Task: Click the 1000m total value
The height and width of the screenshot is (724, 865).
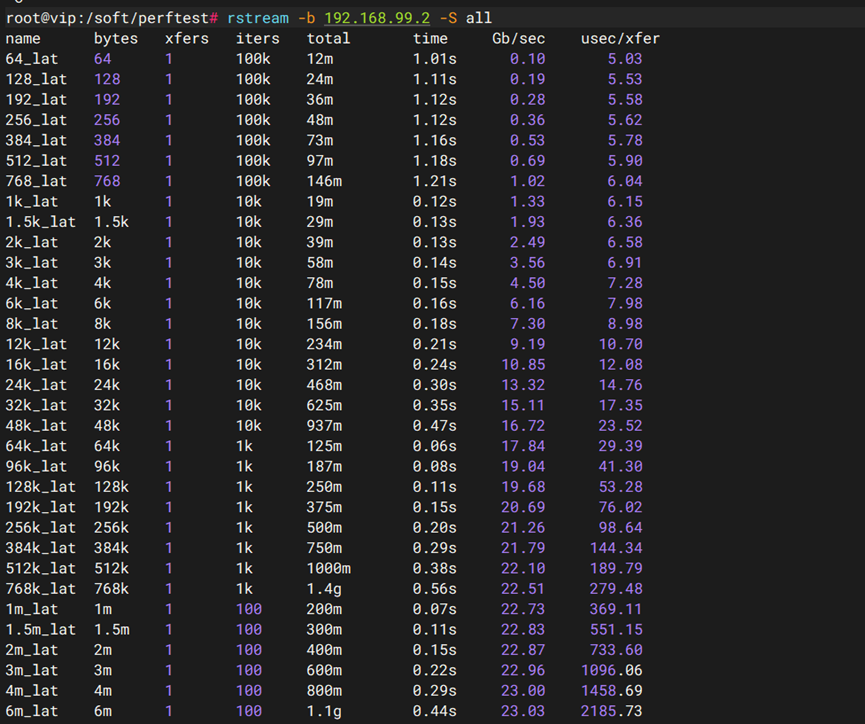Action: tap(328, 568)
